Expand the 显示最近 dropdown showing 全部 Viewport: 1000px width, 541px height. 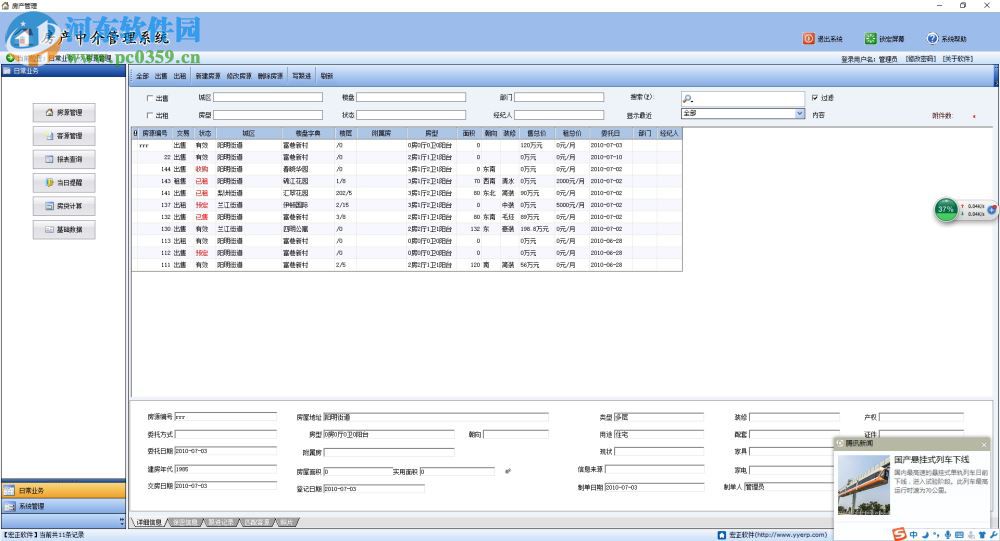click(x=800, y=113)
